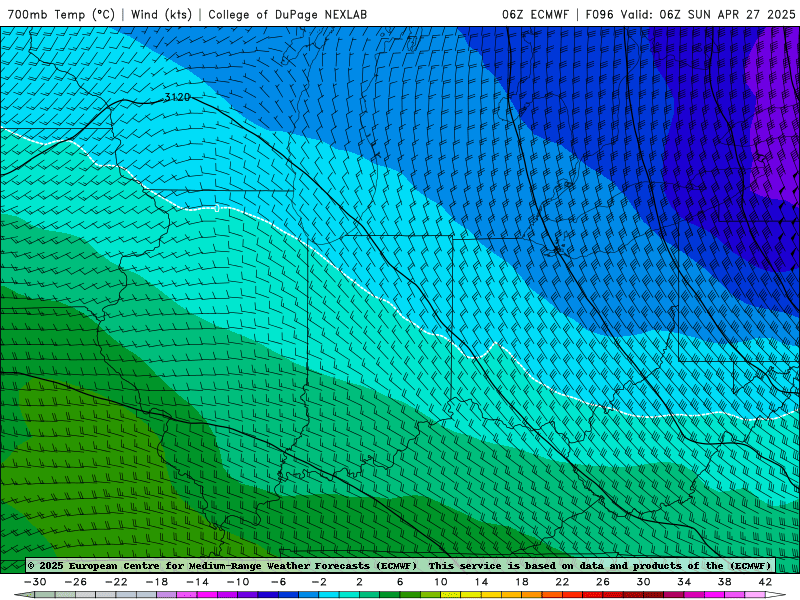Screen dimensions: 800x600
Task: Click the "700mb Temp (°C)" title text
Action: (61, 14)
